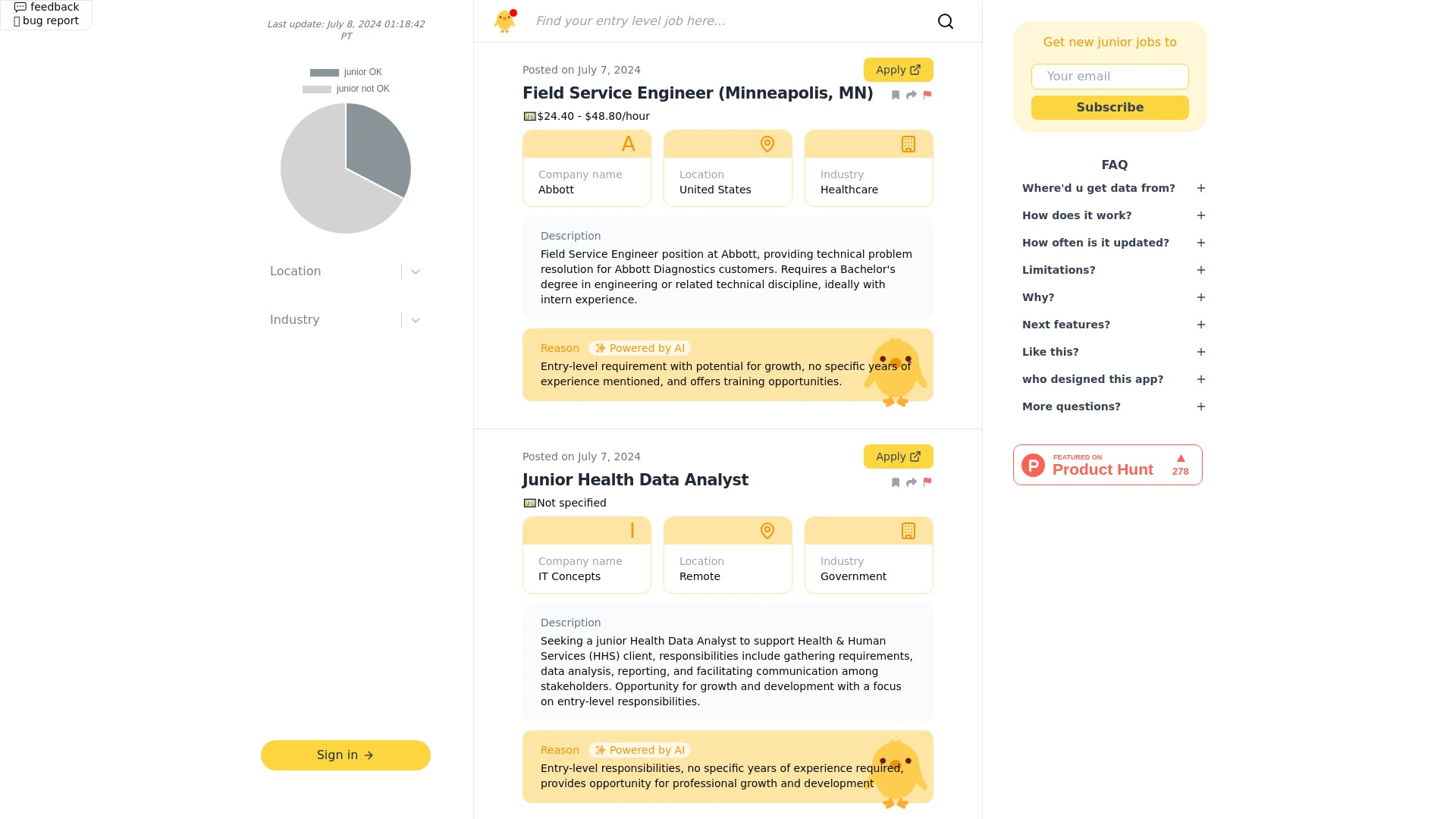Open the Industry filter dropdown
1456x819 pixels.
(415, 319)
